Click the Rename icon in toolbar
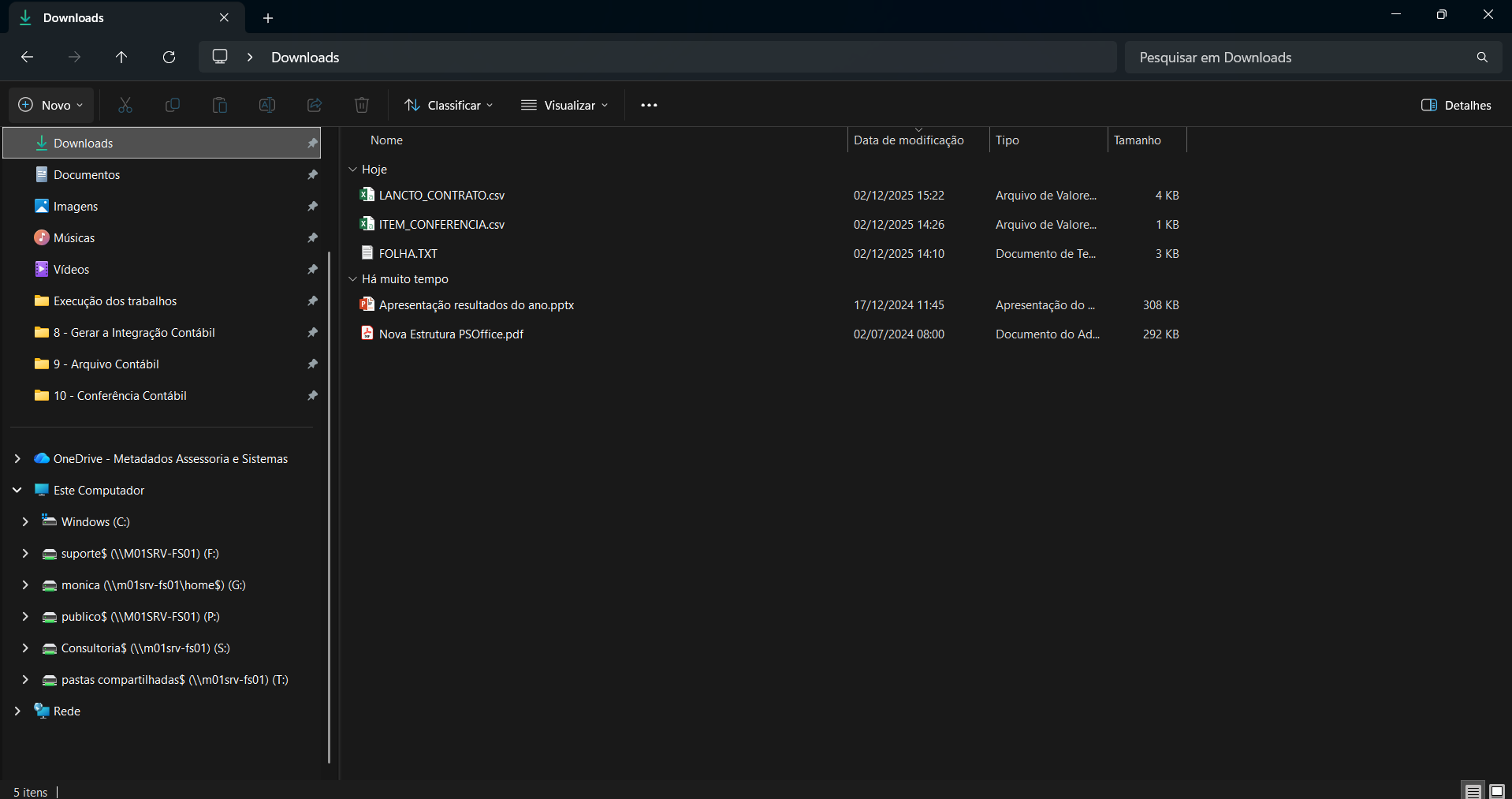 click(x=267, y=105)
